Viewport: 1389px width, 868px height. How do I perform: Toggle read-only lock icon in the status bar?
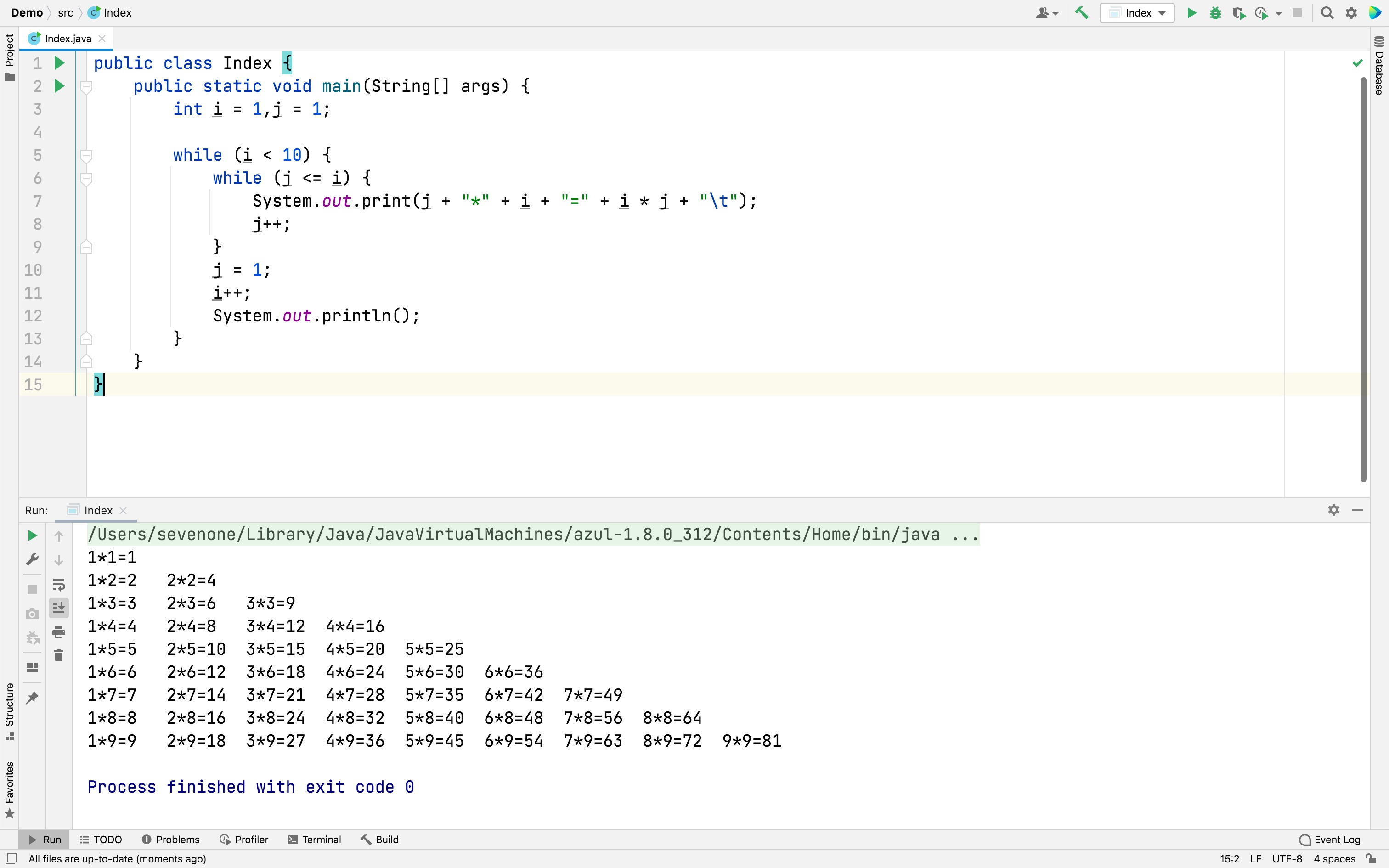click(x=1371, y=859)
